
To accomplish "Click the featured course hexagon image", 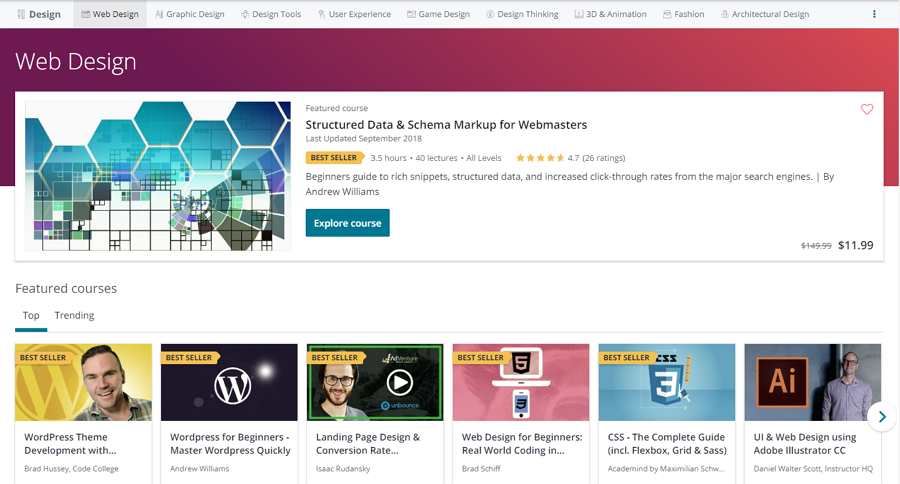I will (x=158, y=176).
